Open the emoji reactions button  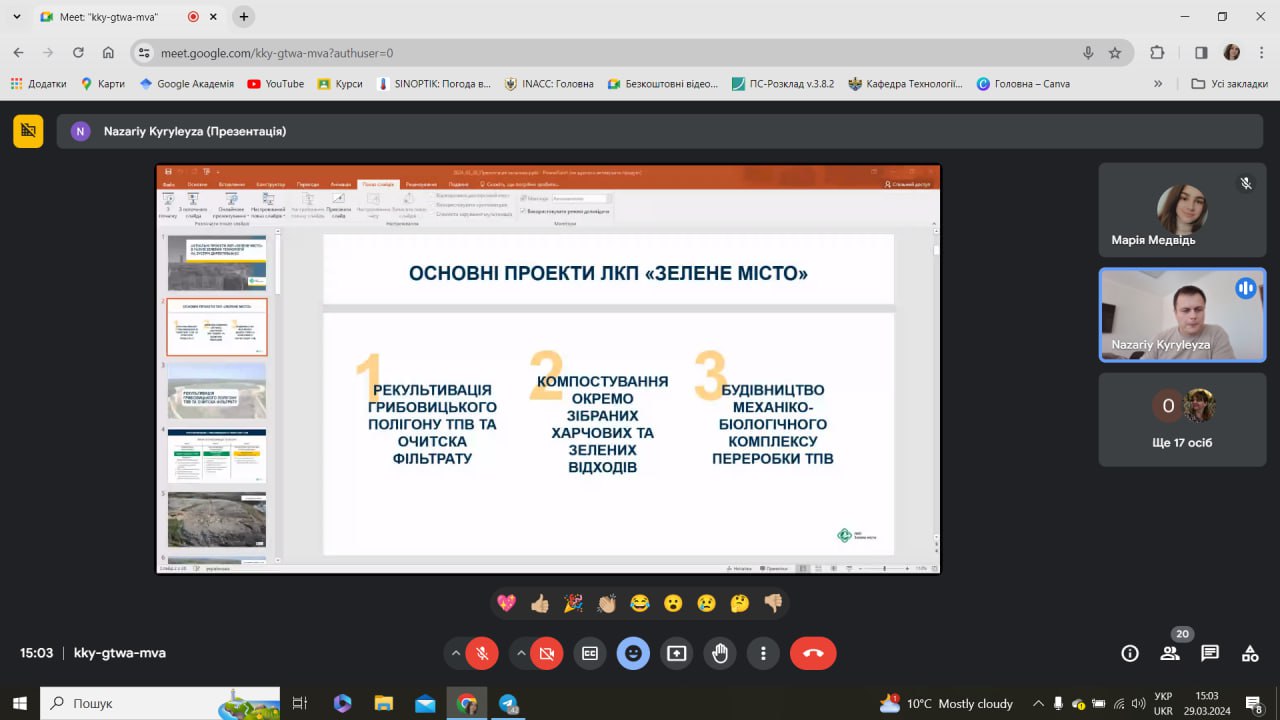click(633, 653)
